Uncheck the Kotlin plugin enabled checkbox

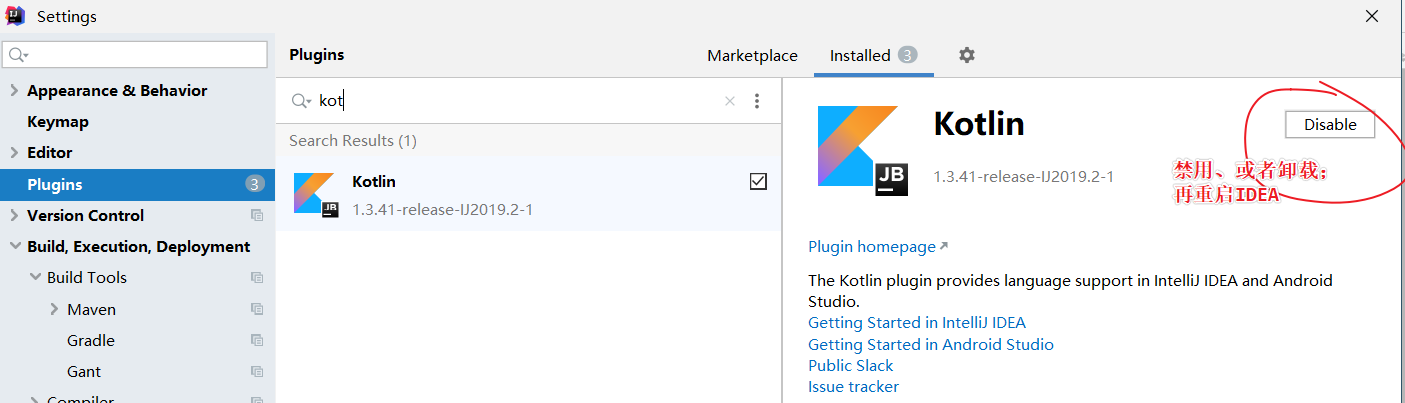point(758,181)
